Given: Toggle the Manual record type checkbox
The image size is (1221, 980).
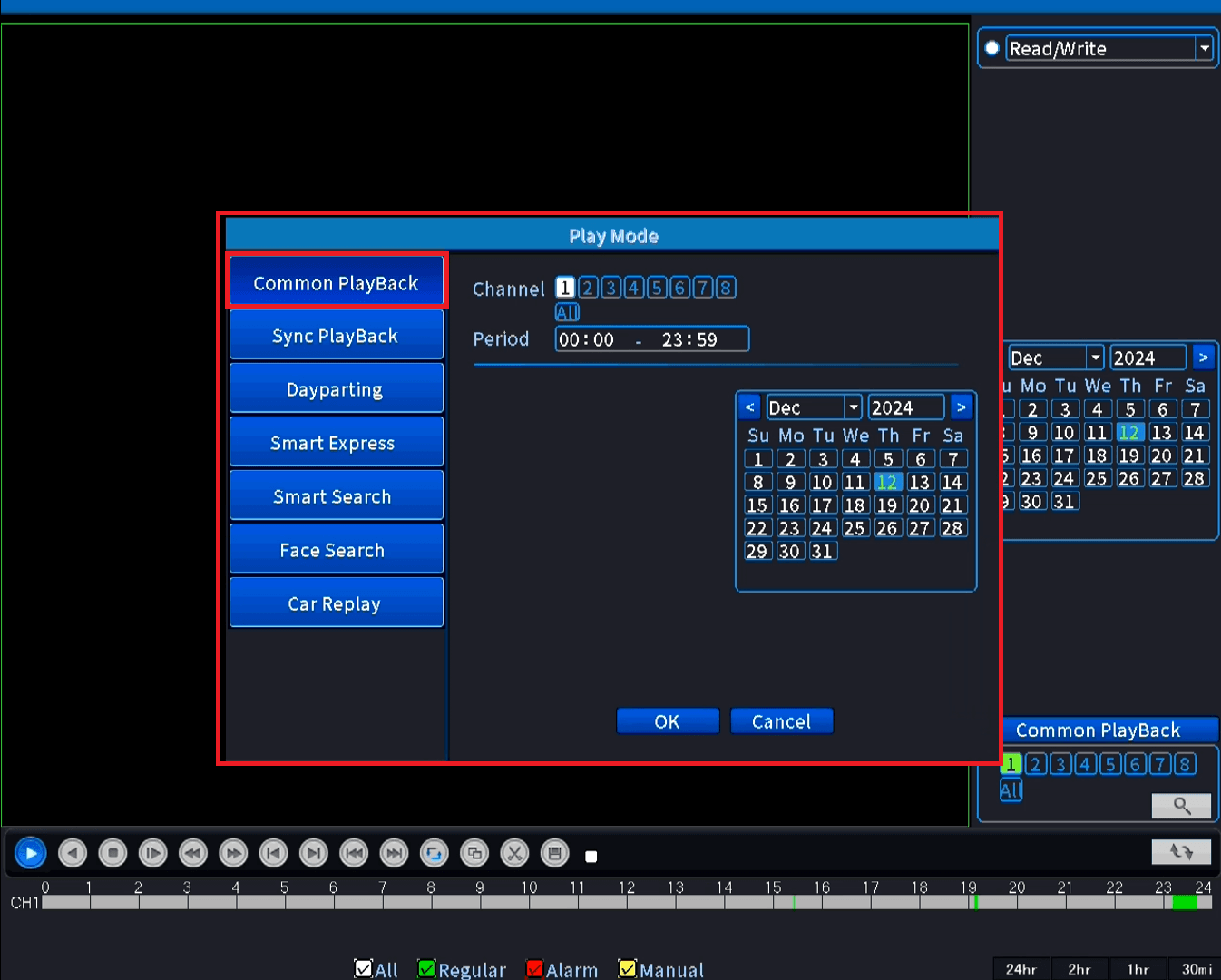Looking at the screenshot, I should (x=627, y=969).
